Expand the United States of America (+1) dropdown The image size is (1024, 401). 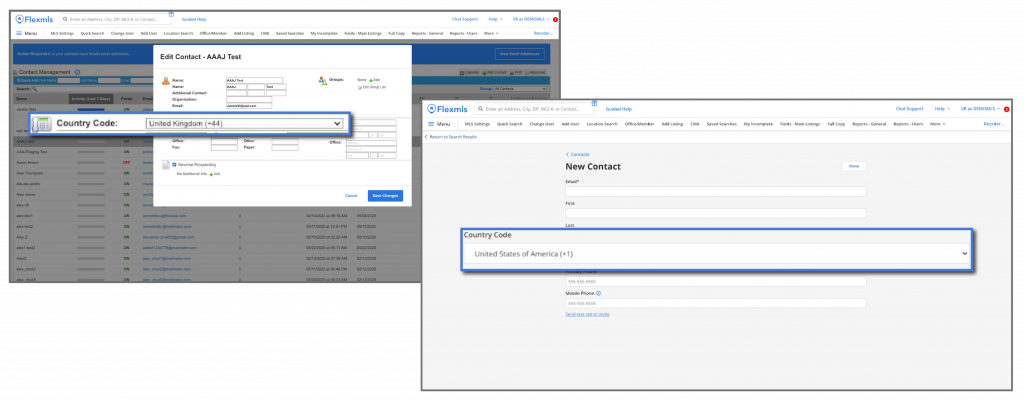[717, 254]
